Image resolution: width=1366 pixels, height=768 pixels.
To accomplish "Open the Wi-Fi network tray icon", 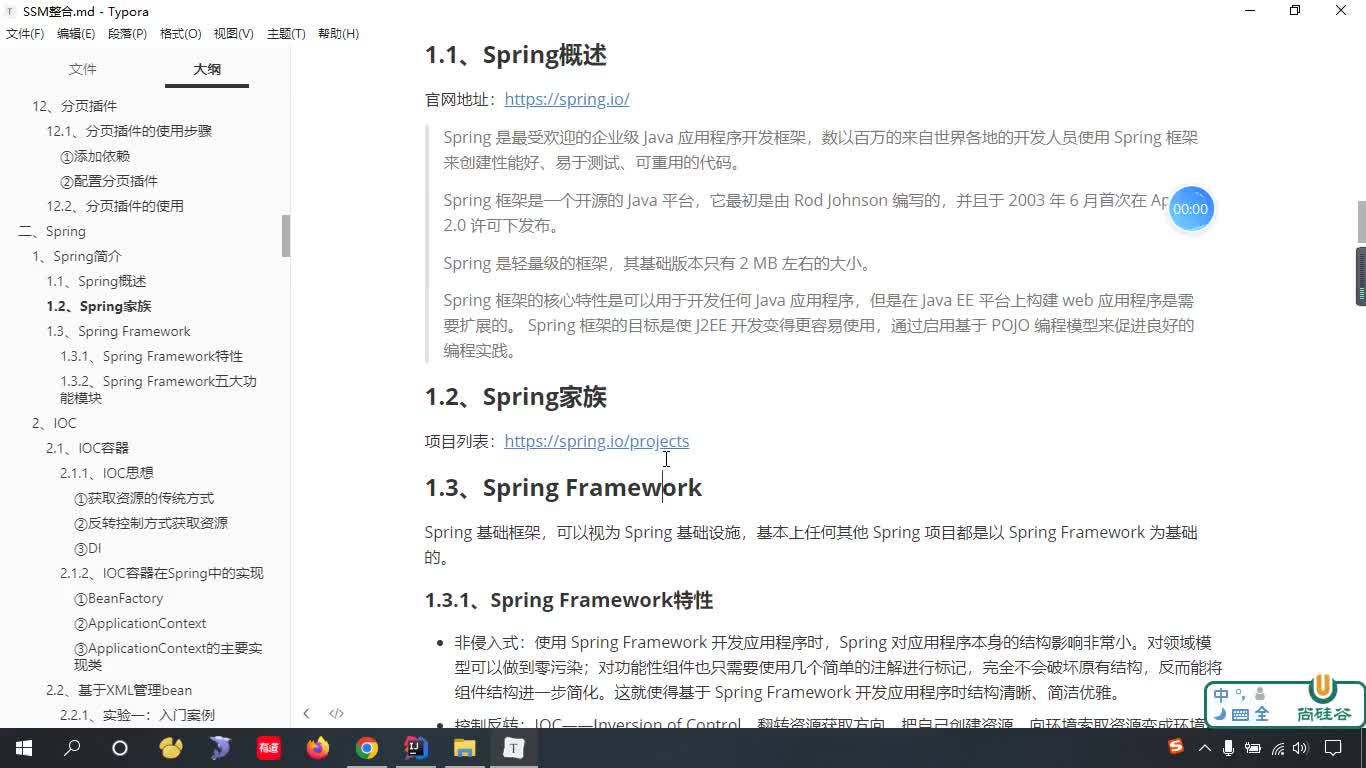I will 1278,748.
